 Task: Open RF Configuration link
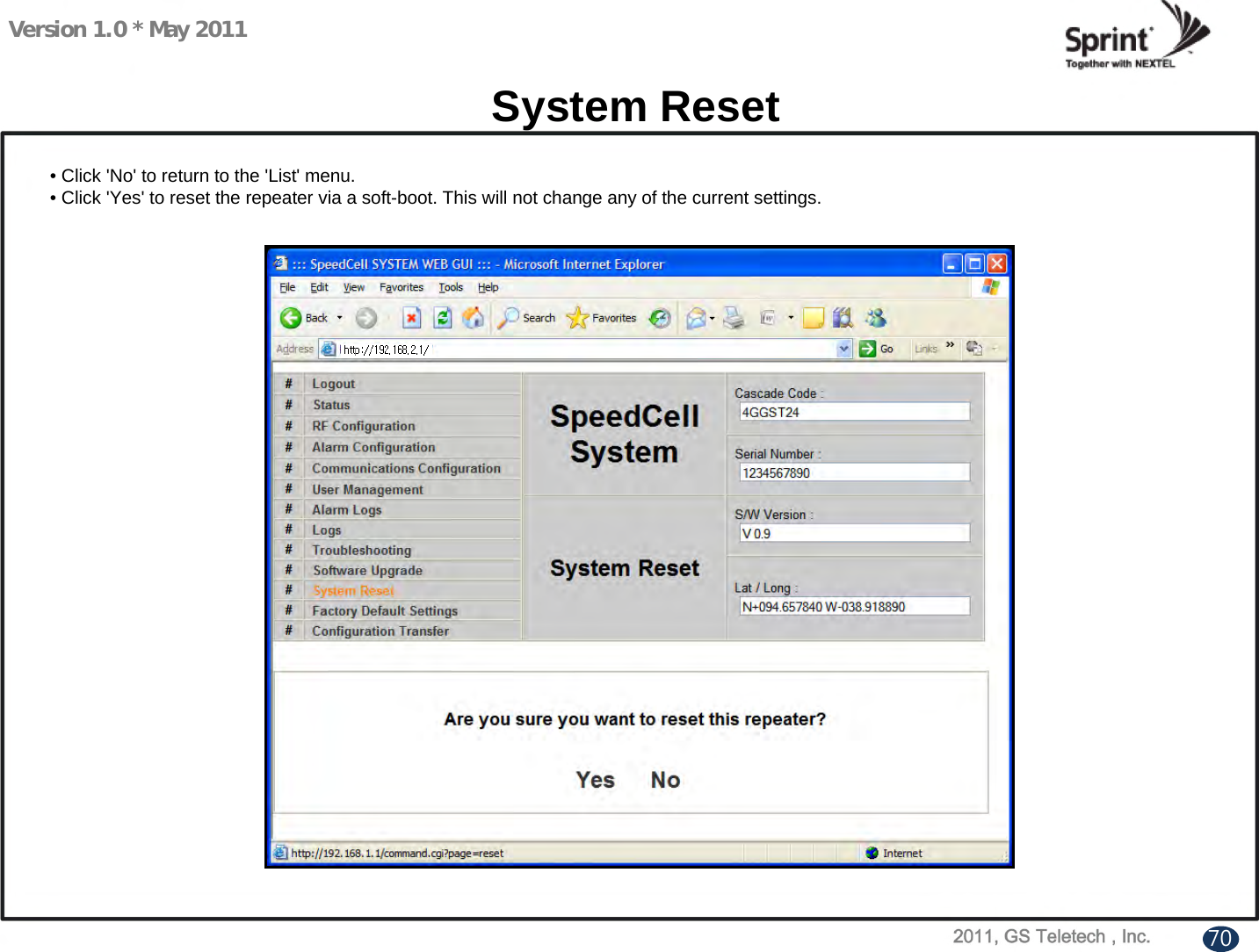pyautogui.click(x=364, y=426)
